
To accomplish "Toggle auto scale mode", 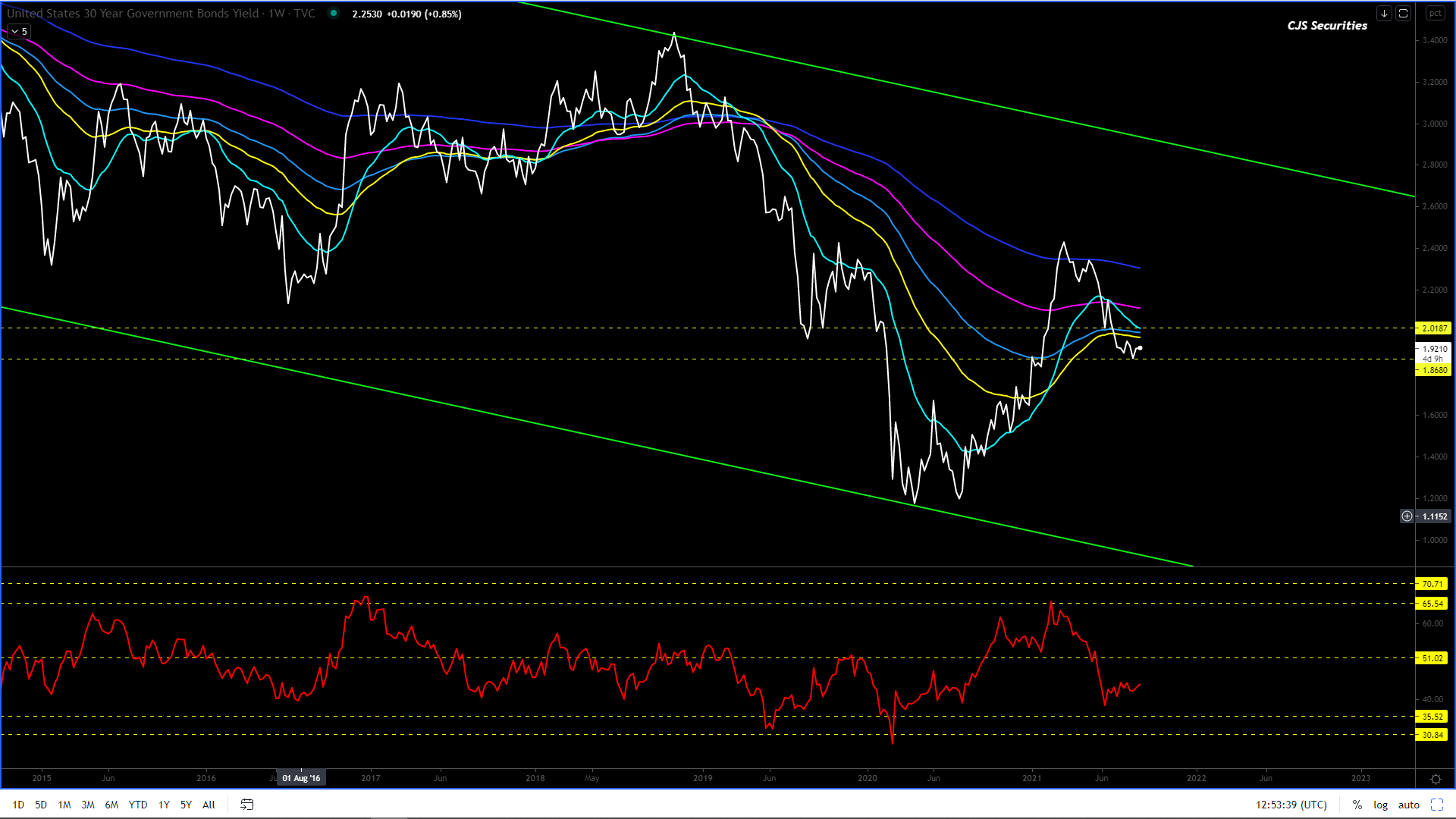I will [x=1408, y=805].
